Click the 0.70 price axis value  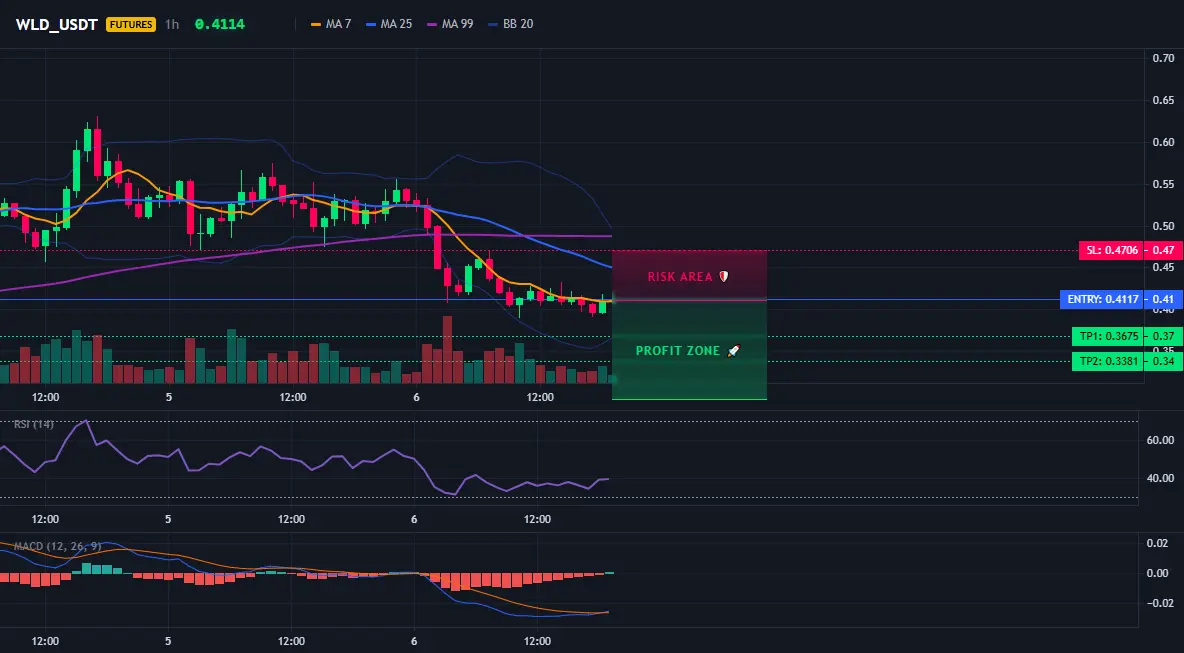pos(1163,58)
